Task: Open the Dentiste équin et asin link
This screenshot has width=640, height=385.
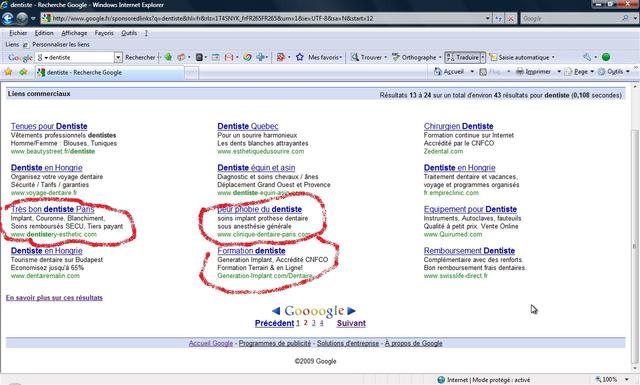Action: click(256, 168)
